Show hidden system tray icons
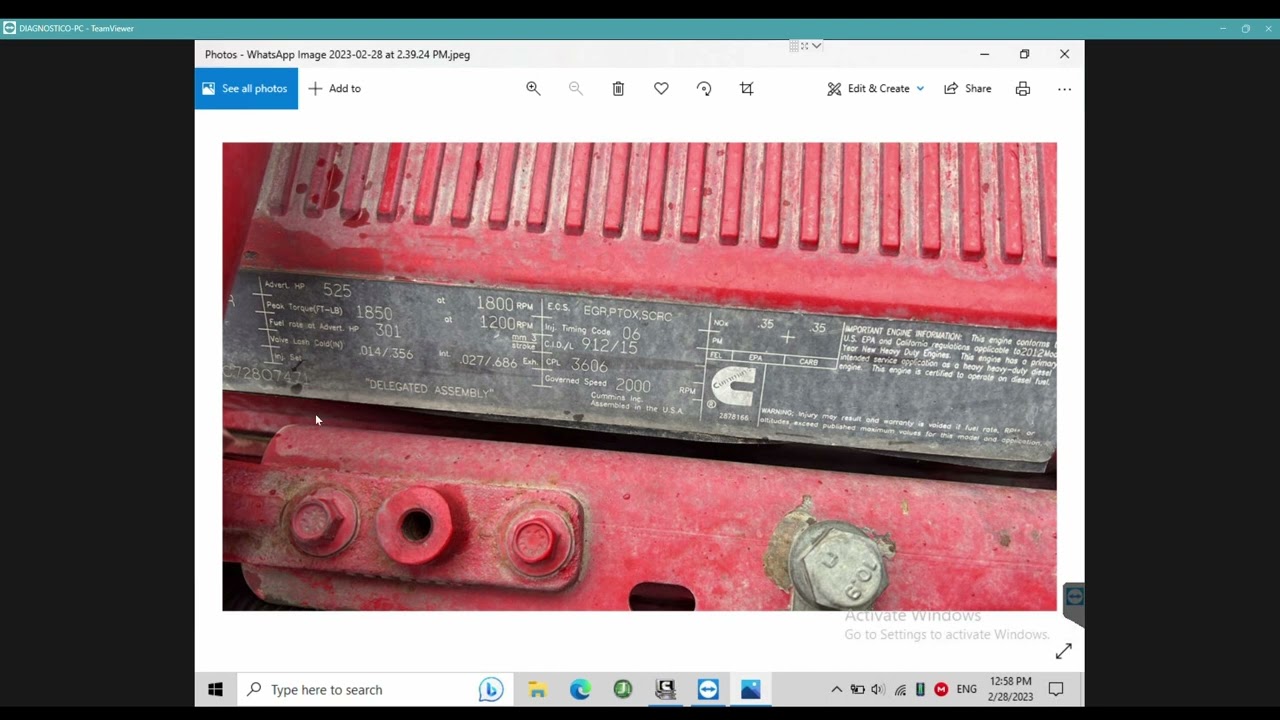The width and height of the screenshot is (1280, 720). pos(836,689)
